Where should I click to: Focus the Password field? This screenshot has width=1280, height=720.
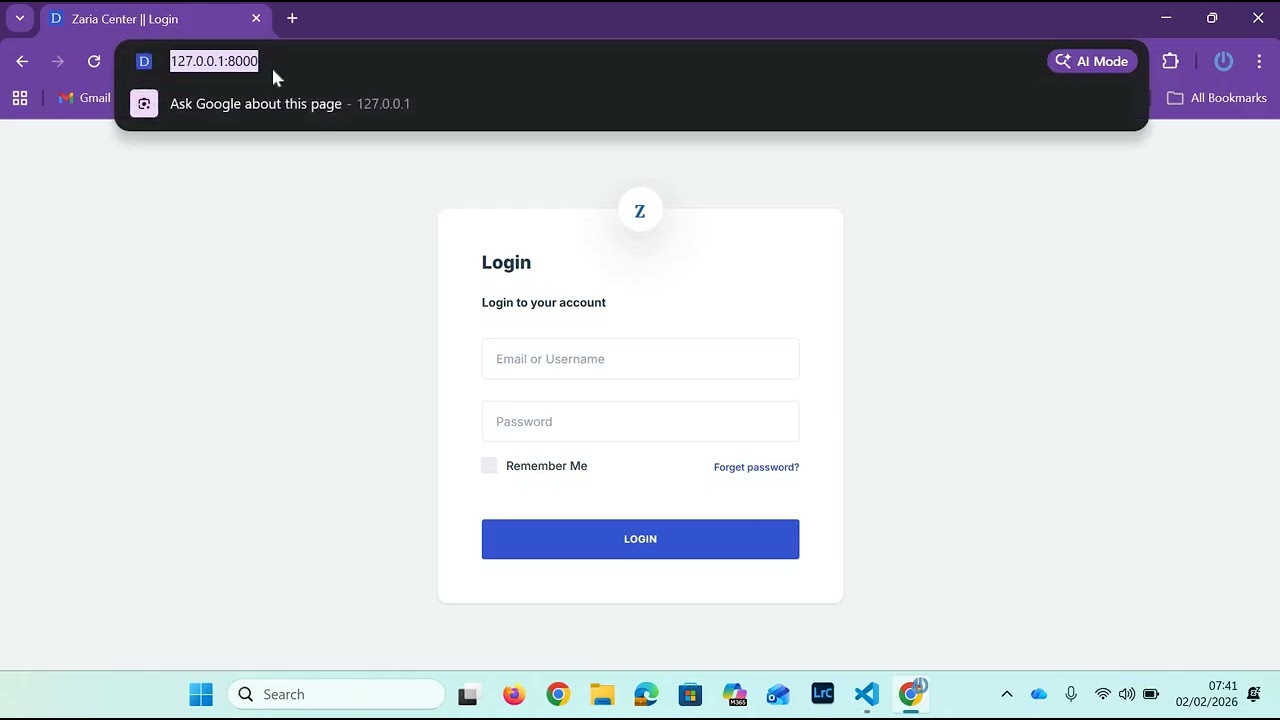pyautogui.click(x=640, y=421)
